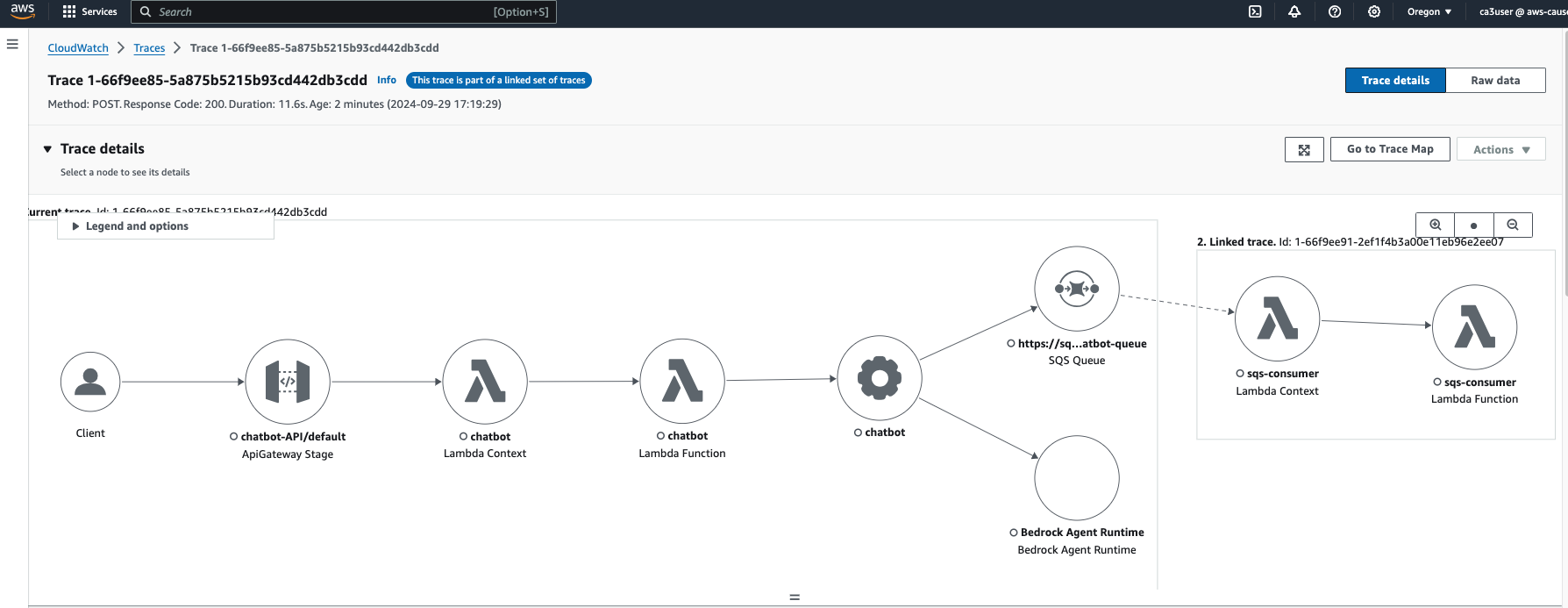Select the Bedrock Agent Runtime node circle
1568x608 pixels.
1077,478
